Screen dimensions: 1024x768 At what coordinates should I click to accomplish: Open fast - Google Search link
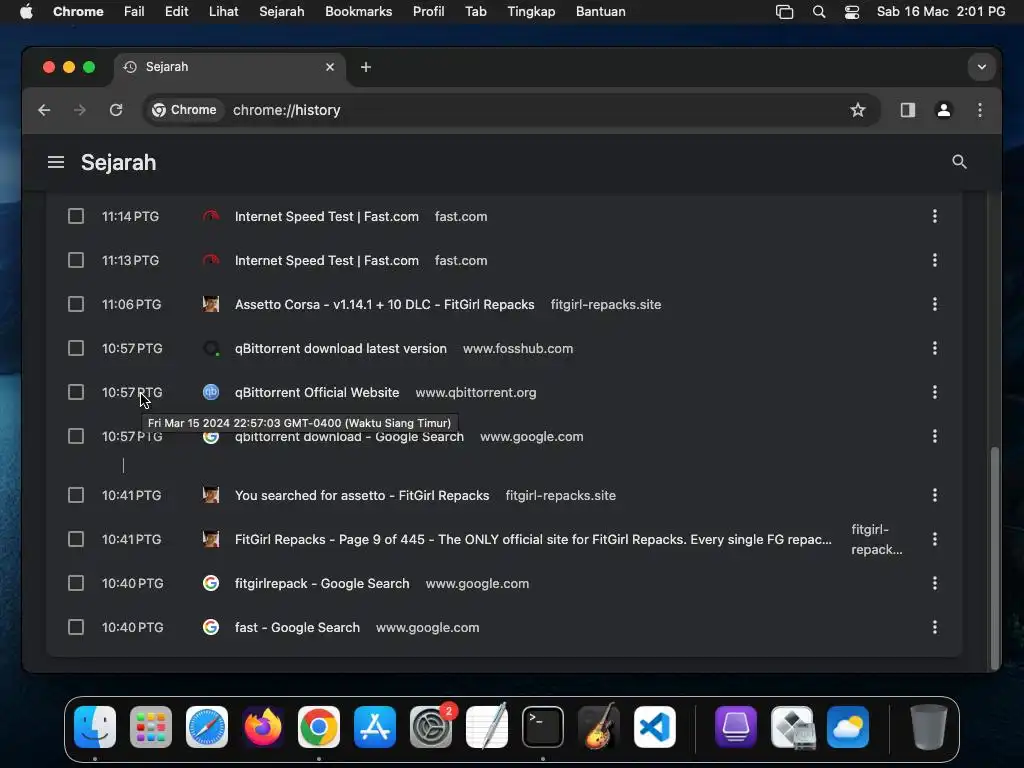point(297,628)
